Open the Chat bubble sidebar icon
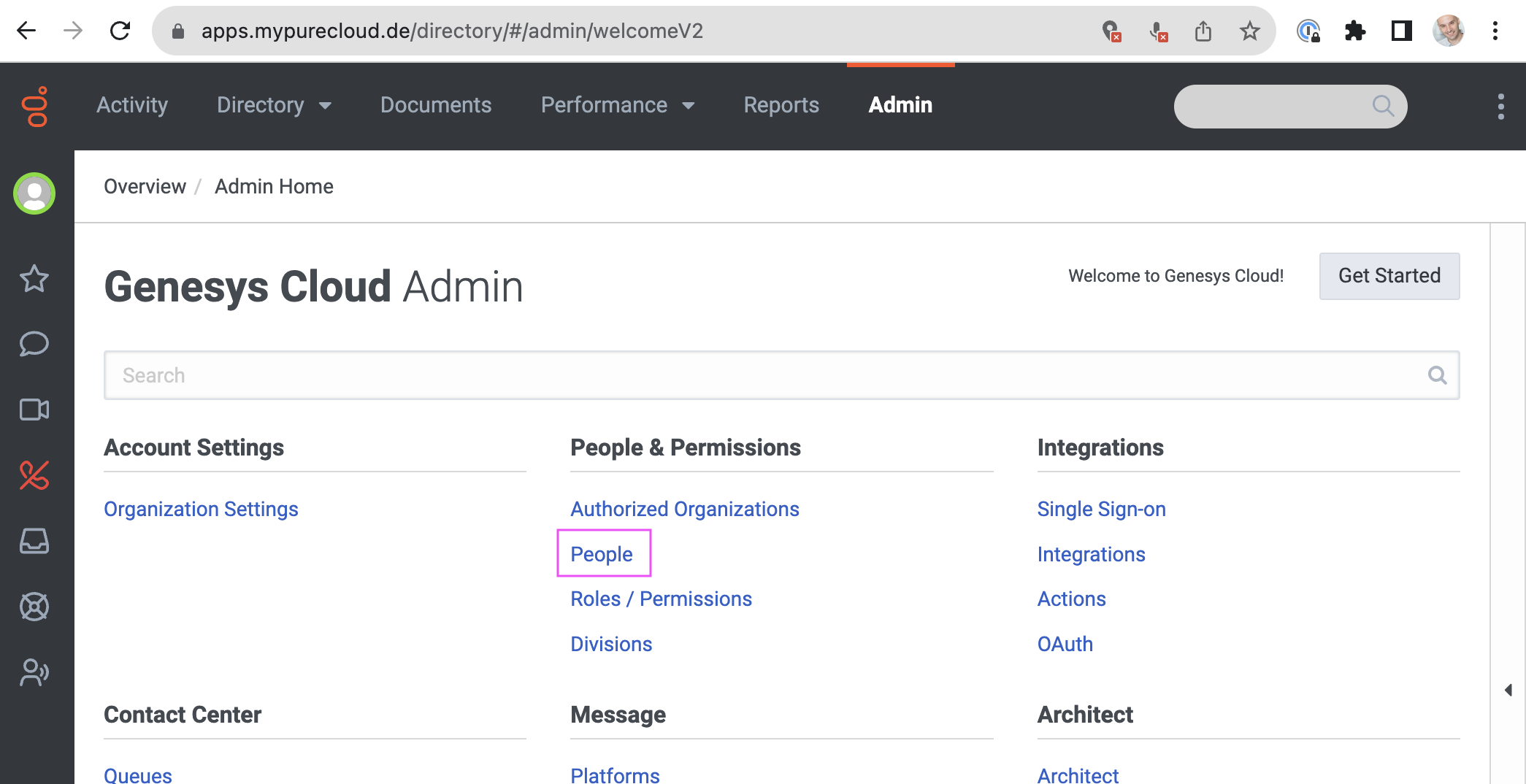1526x784 pixels. [x=34, y=344]
